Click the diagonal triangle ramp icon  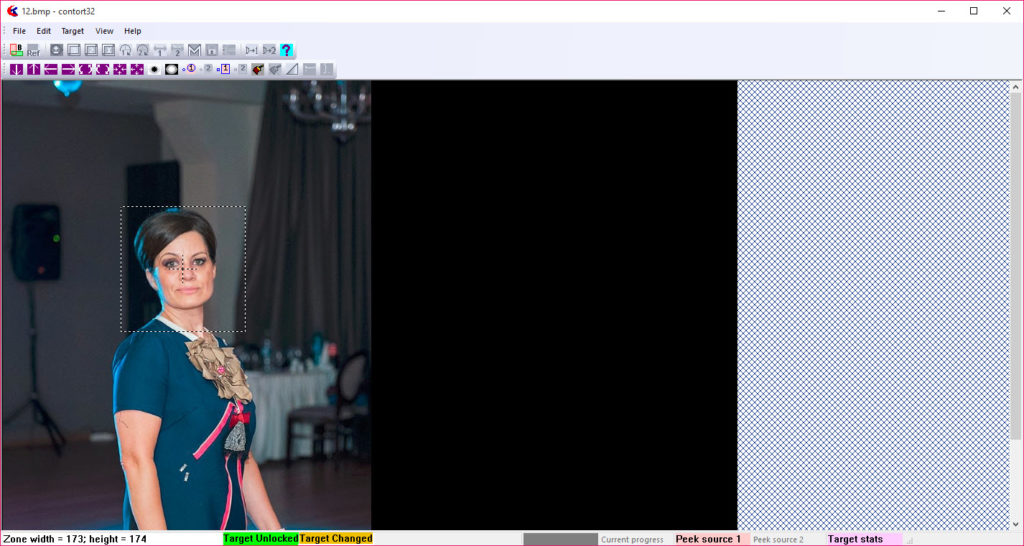click(x=292, y=69)
